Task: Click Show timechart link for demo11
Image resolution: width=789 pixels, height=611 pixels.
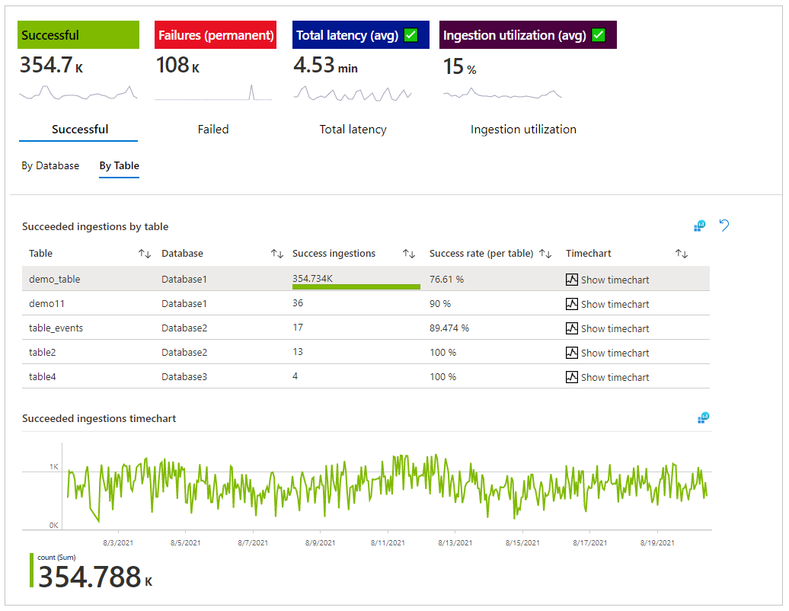Action: pos(615,304)
